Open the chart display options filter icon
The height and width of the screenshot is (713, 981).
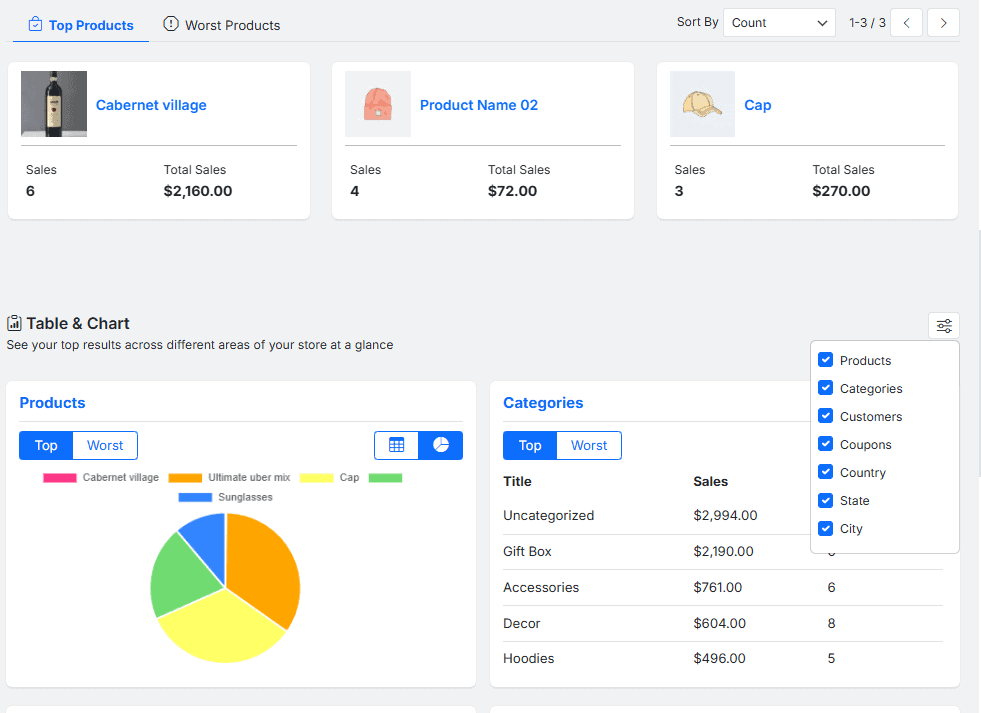[x=943, y=325]
